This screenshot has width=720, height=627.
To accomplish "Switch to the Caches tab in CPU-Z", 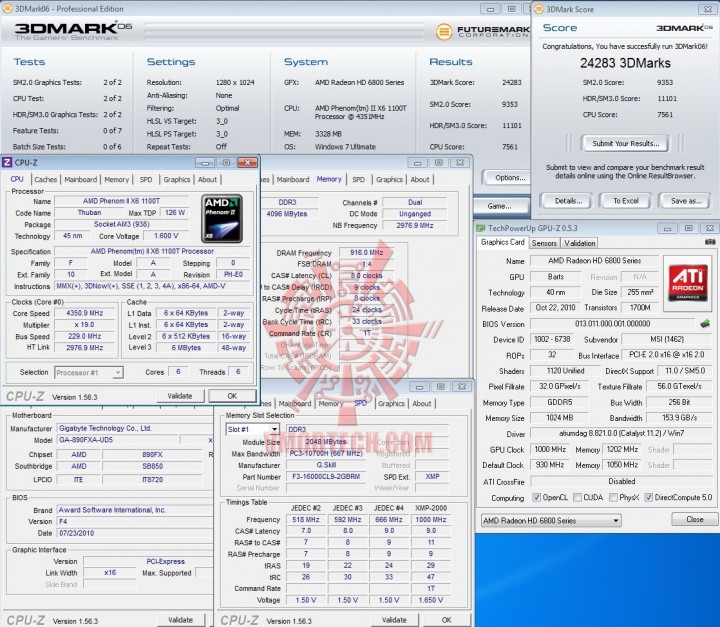I will [x=45, y=180].
